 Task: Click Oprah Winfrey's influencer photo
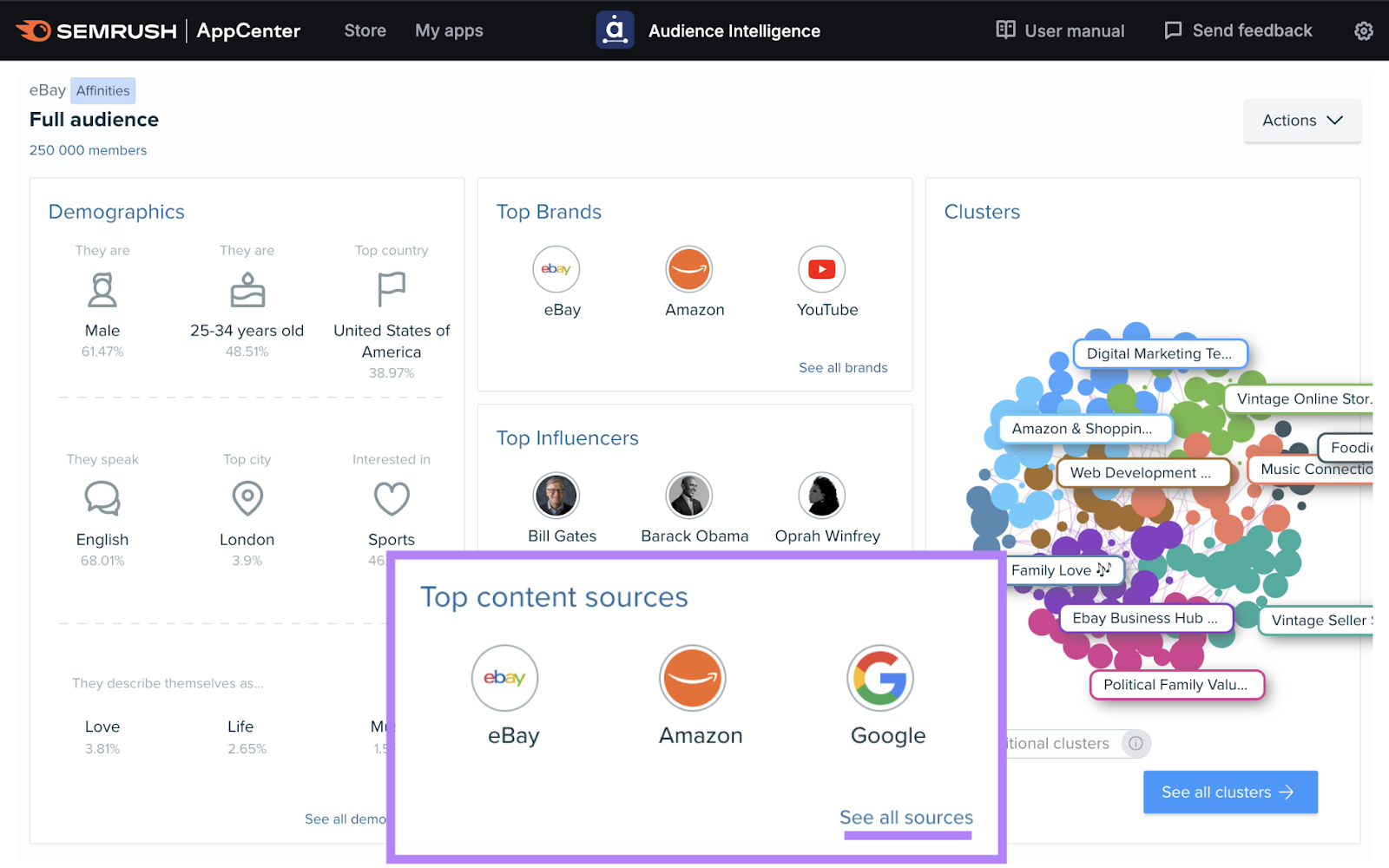pyautogui.click(x=820, y=495)
